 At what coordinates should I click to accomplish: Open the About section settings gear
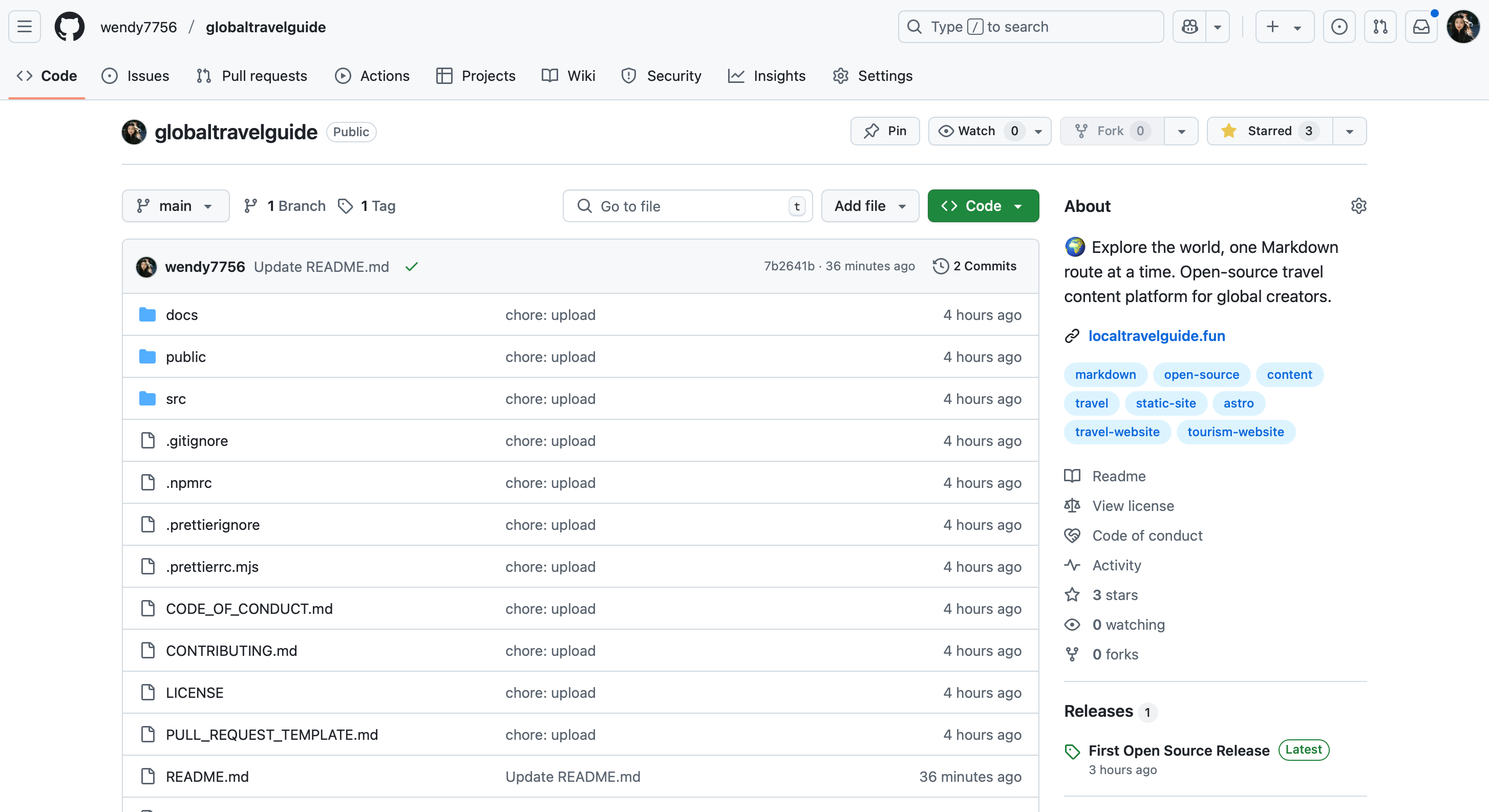[1359, 206]
